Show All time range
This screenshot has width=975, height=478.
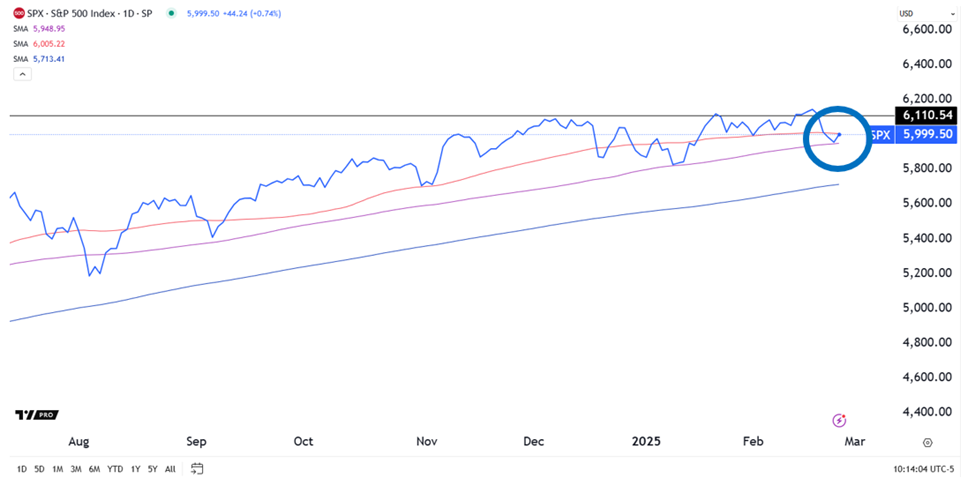tap(170, 468)
